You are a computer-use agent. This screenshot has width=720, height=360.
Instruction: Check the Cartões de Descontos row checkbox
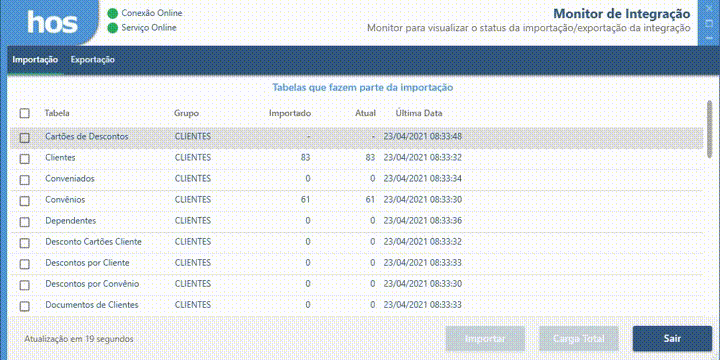pyautogui.click(x=24, y=137)
